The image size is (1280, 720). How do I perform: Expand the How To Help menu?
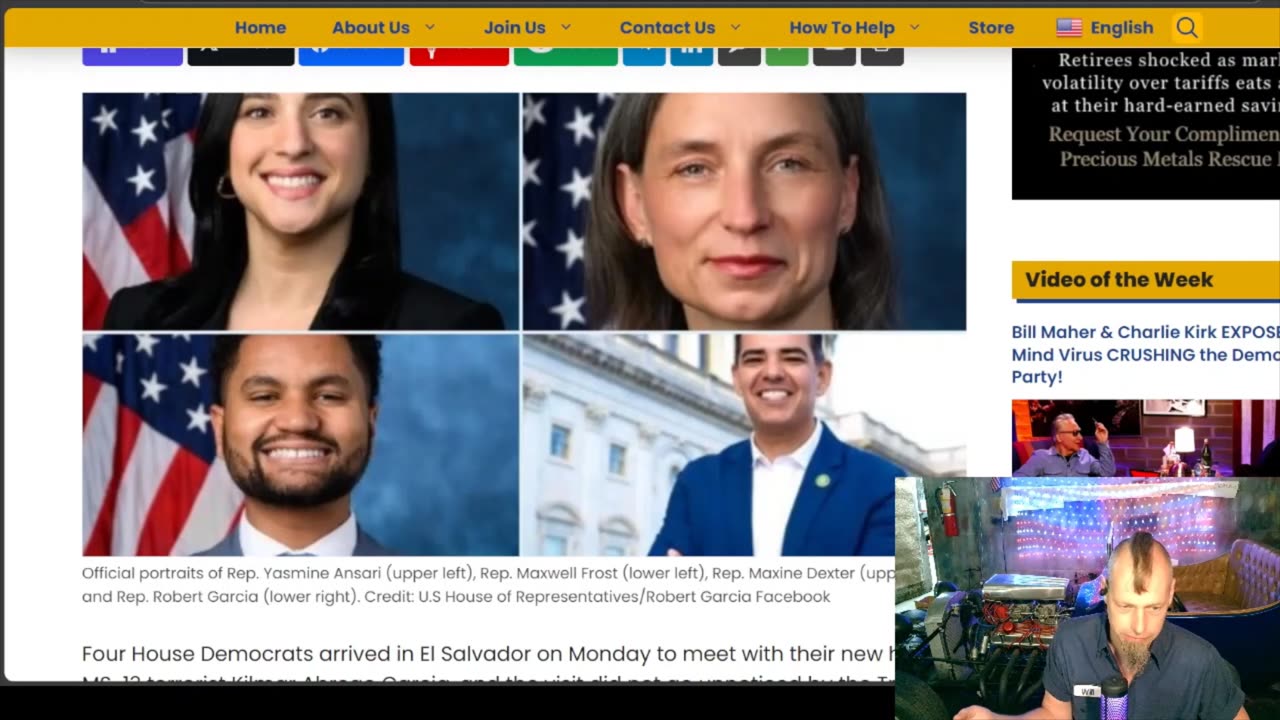tap(854, 28)
